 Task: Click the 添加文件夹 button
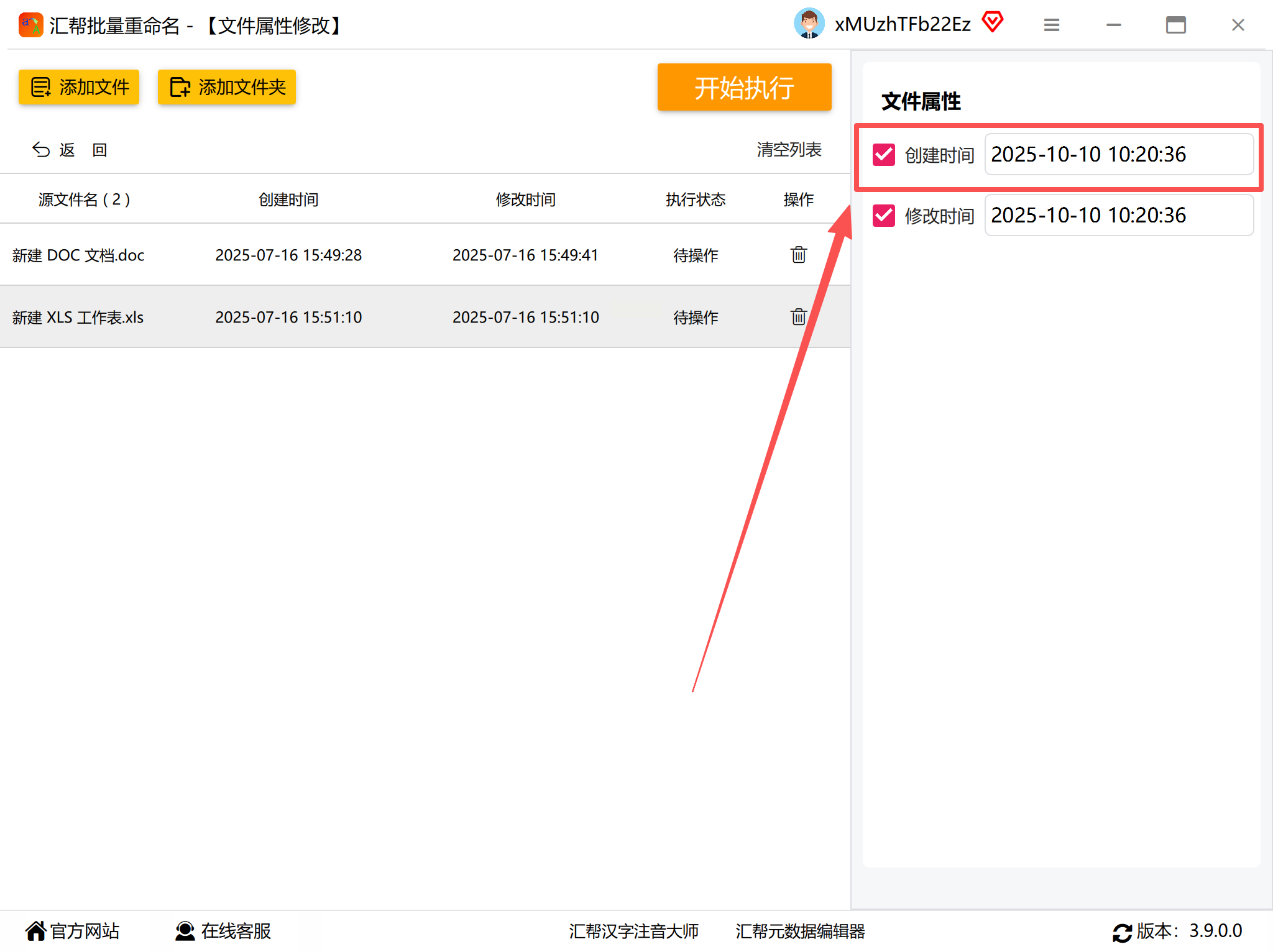point(227,87)
